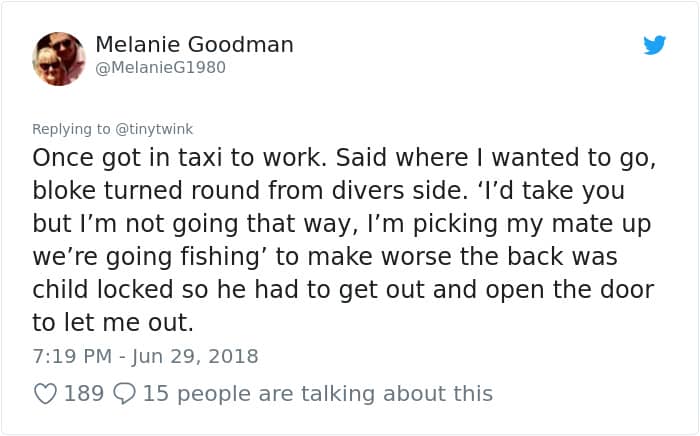The image size is (700, 436).
Task: Click the Twitter bird logo
Action: 654,45
